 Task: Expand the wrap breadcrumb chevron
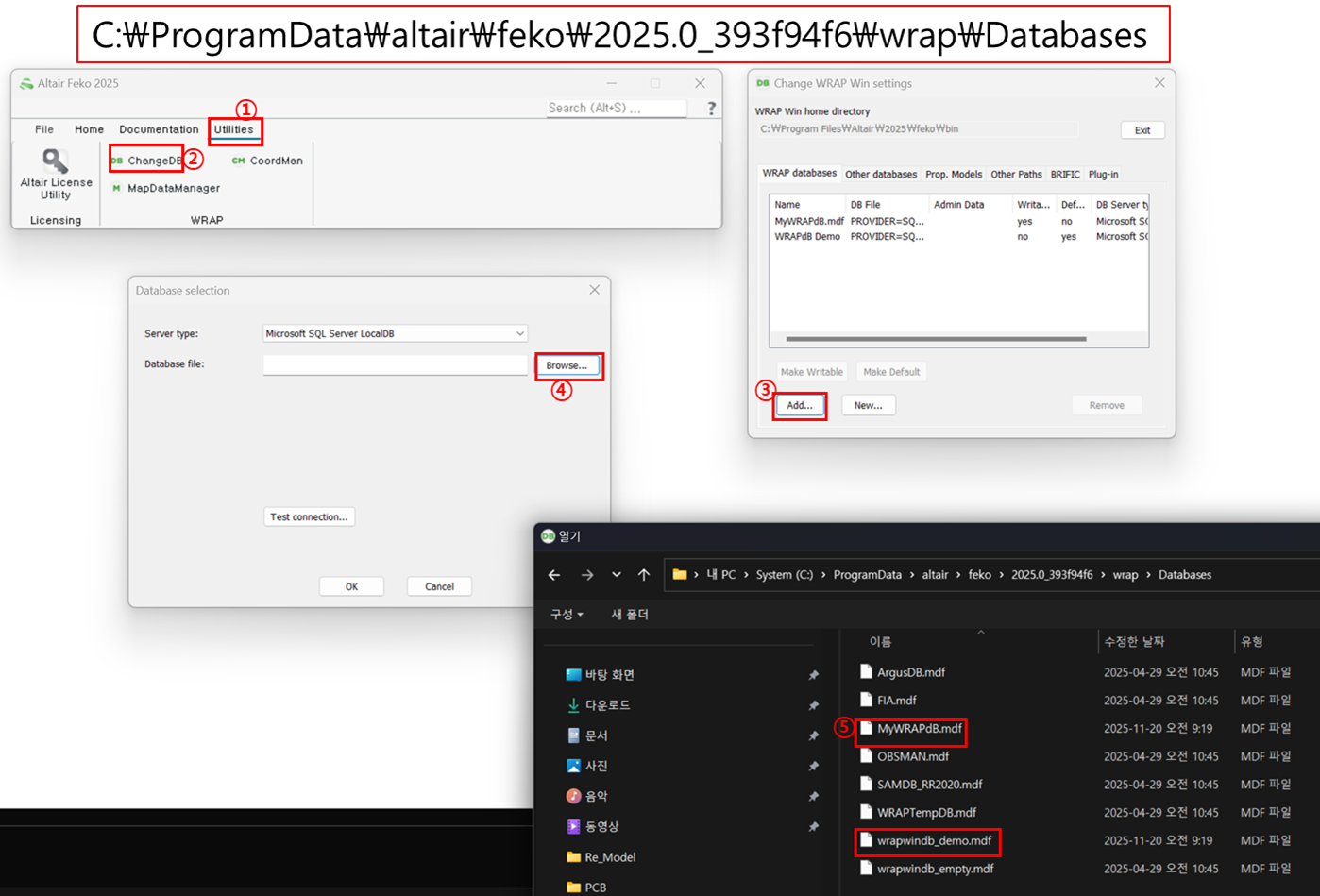[1148, 575]
